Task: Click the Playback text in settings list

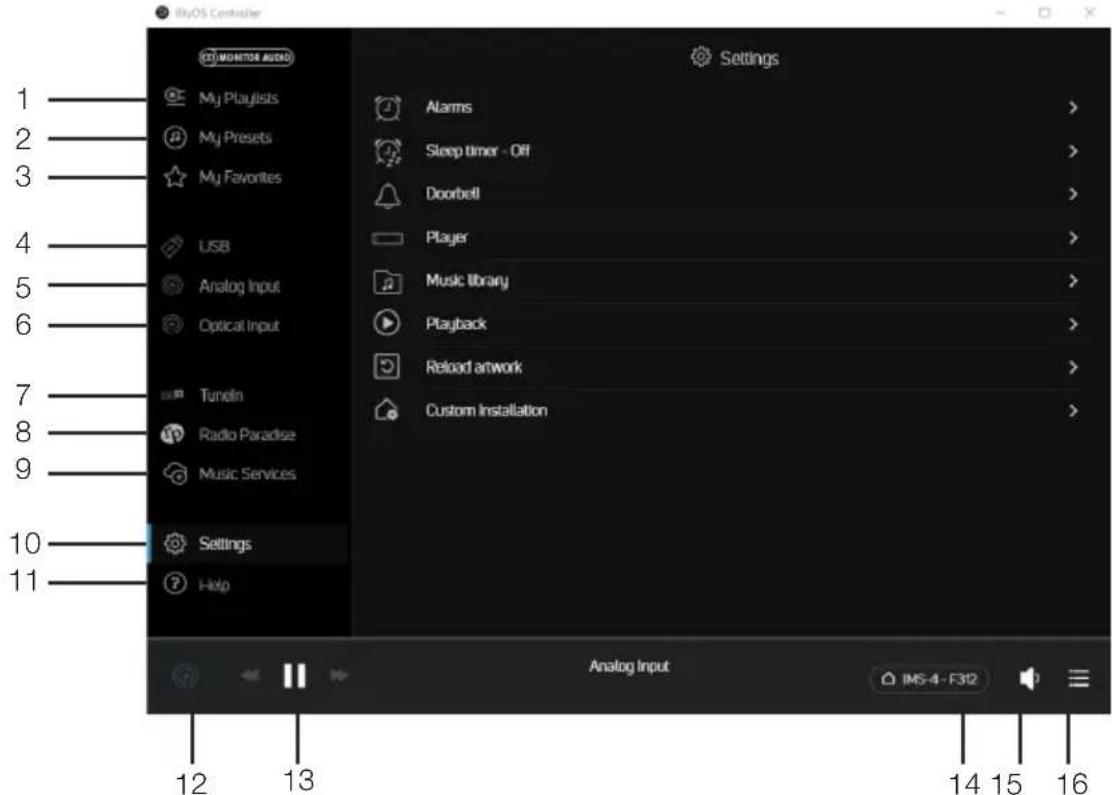Action: tap(456, 324)
